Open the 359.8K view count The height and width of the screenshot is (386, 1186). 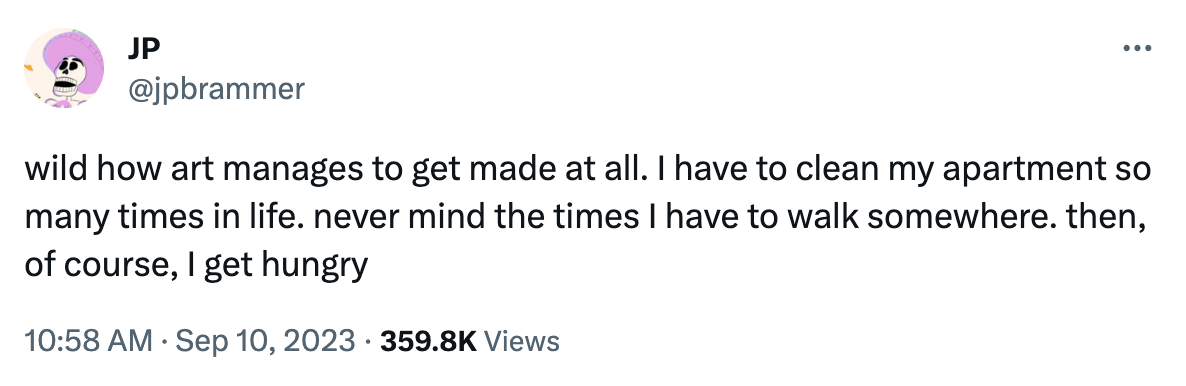pos(427,341)
